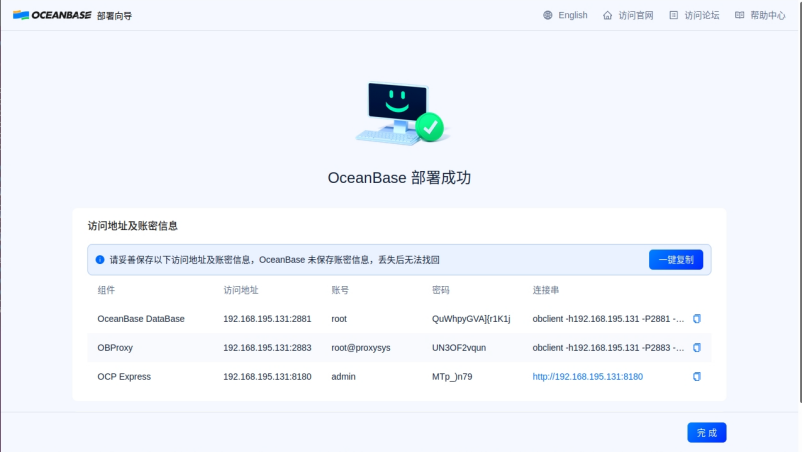Click the OBProxy component name
This screenshot has height=453, width=802.
point(115,348)
